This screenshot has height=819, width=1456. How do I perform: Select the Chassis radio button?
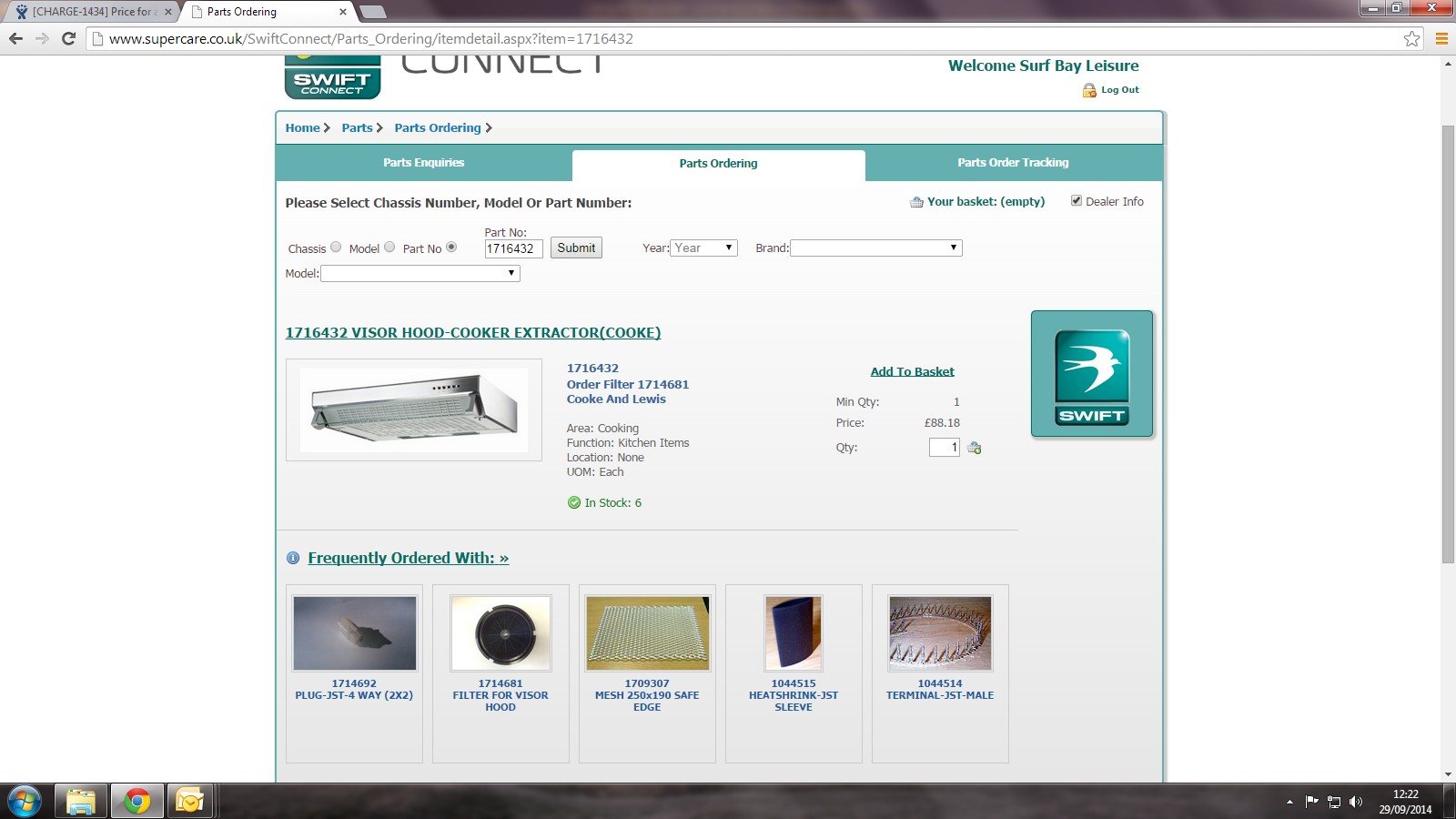pyautogui.click(x=336, y=248)
